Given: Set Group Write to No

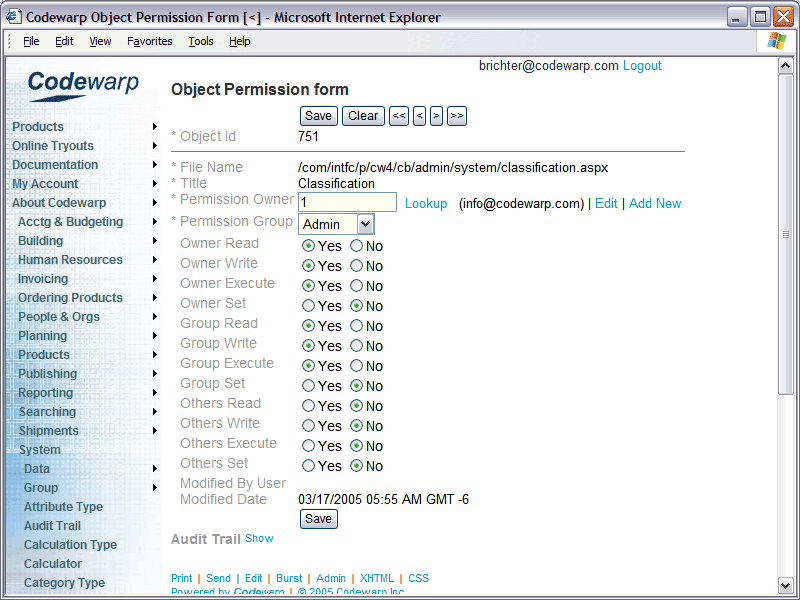Looking at the screenshot, I should [356, 345].
